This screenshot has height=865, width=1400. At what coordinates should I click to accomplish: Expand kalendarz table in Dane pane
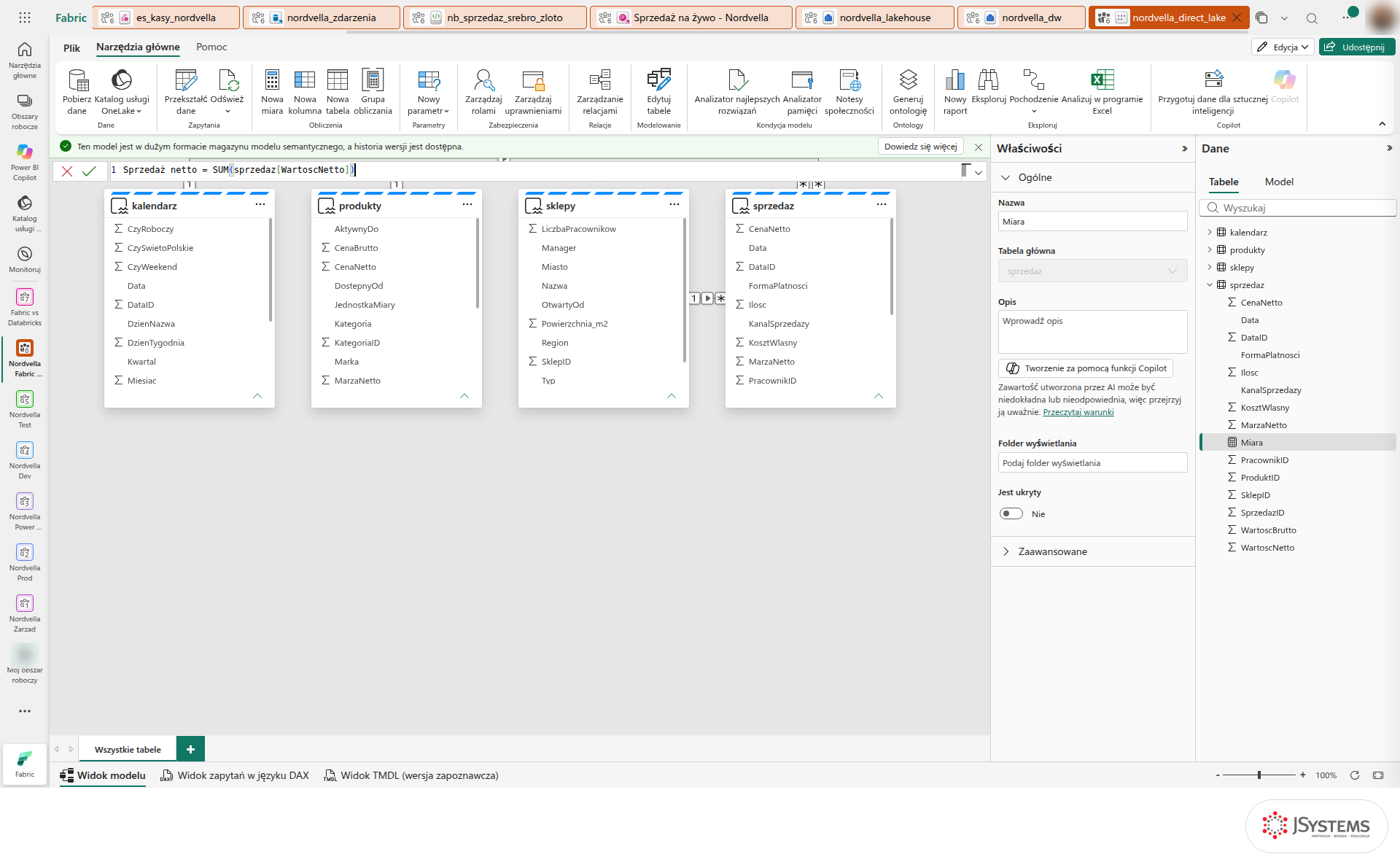(x=1210, y=232)
